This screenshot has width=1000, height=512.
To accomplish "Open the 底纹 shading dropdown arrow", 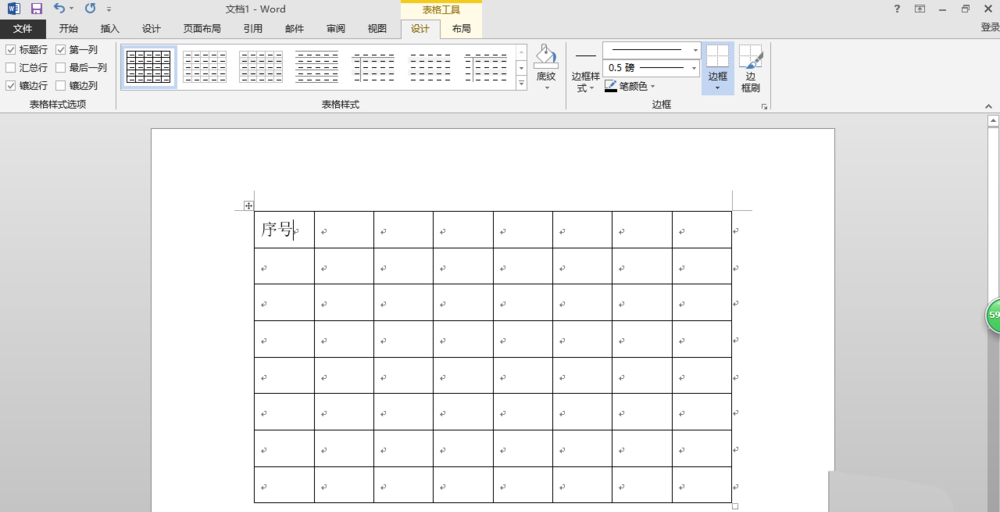I will point(547,87).
